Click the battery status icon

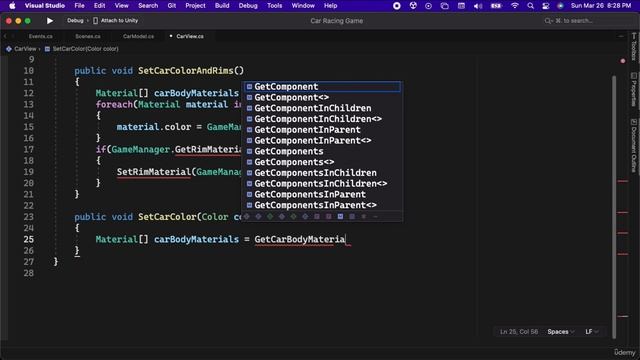[496, 6]
